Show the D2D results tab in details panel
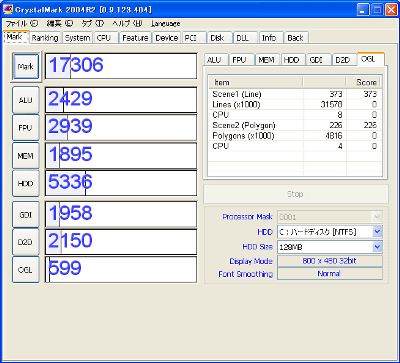 (344, 60)
